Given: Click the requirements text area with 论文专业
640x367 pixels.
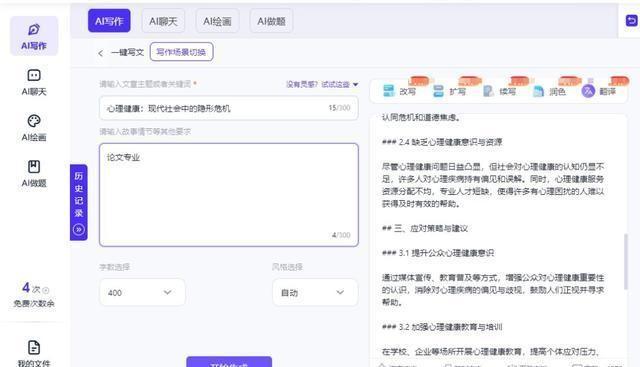Looking at the screenshot, I should (229, 195).
